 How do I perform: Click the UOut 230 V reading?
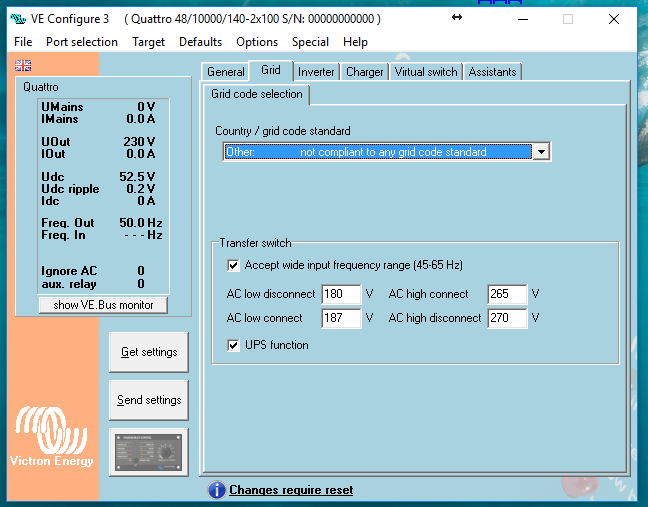click(x=98, y=142)
